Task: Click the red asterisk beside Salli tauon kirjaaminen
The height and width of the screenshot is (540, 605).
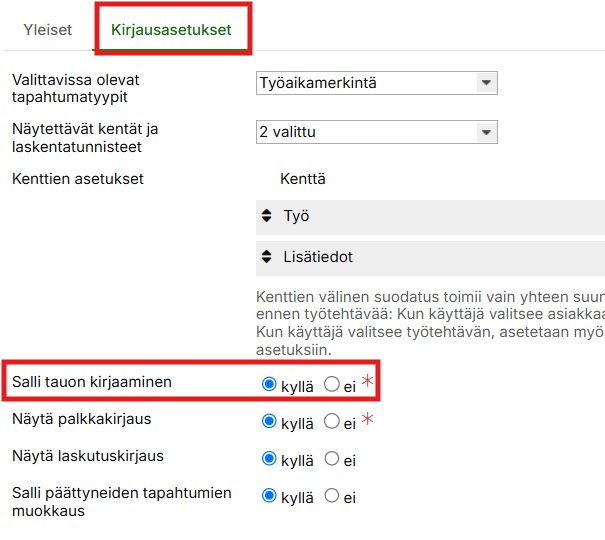Action: pyautogui.click(x=367, y=383)
